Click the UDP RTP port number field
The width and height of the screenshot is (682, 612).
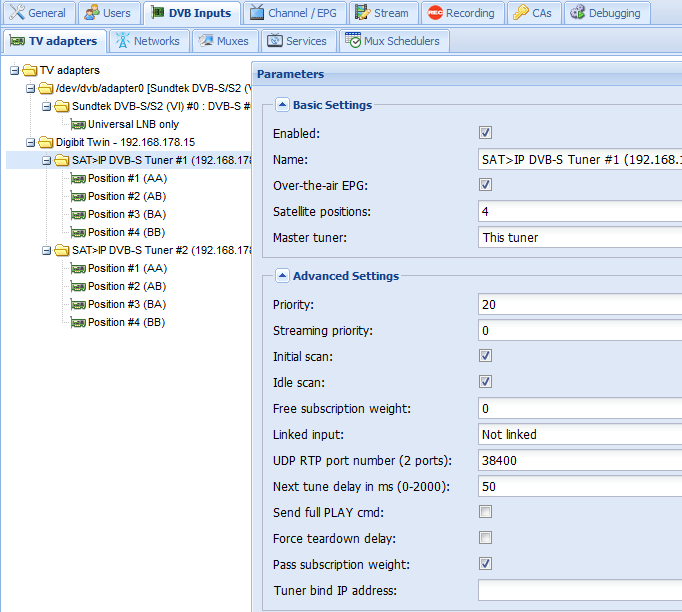coord(580,461)
